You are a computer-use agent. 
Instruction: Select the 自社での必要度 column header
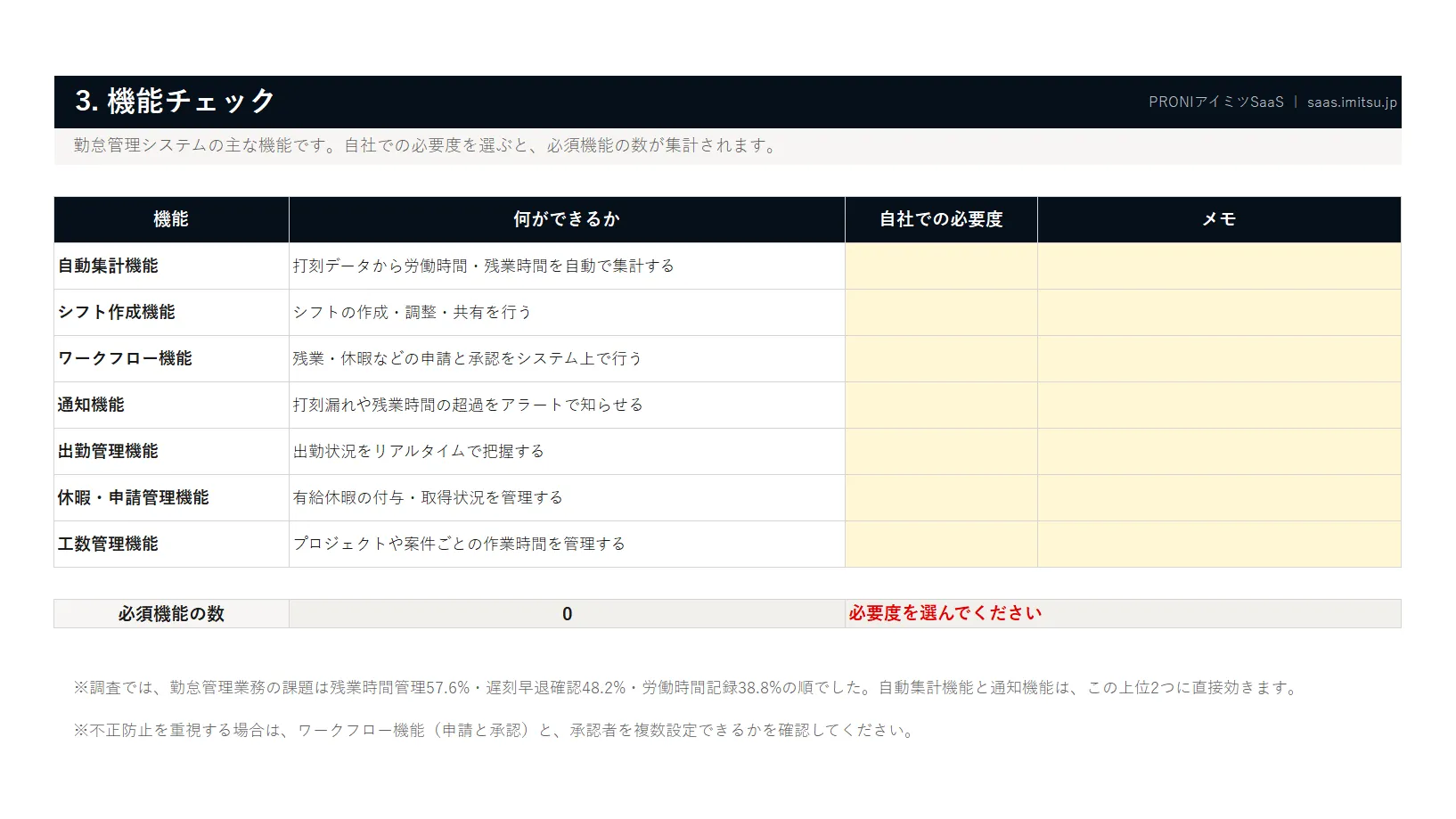941,219
